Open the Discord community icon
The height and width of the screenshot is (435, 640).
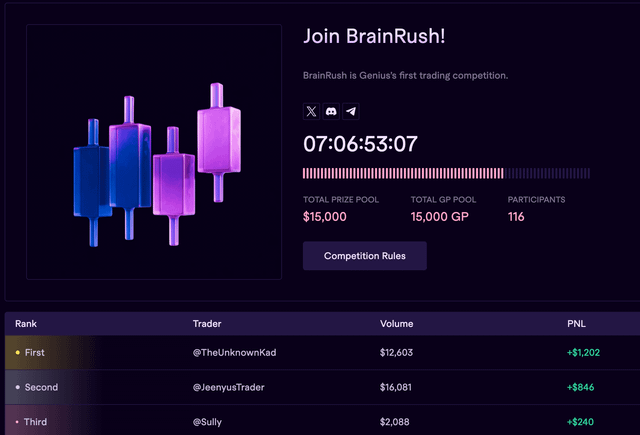click(331, 112)
